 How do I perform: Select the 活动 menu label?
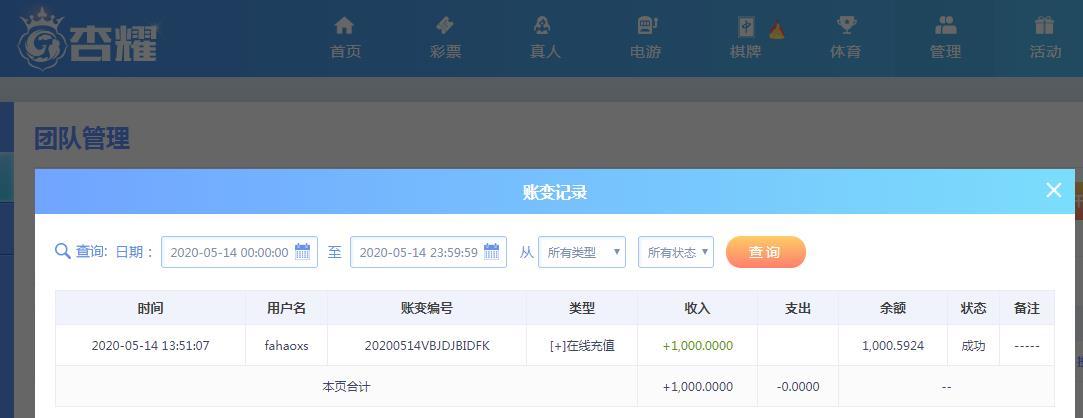[1045, 52]
